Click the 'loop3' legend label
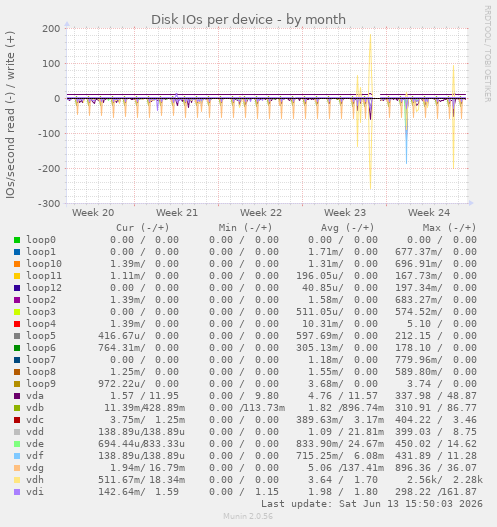This screenshot has width=497, height=527. tap(41, 312)
